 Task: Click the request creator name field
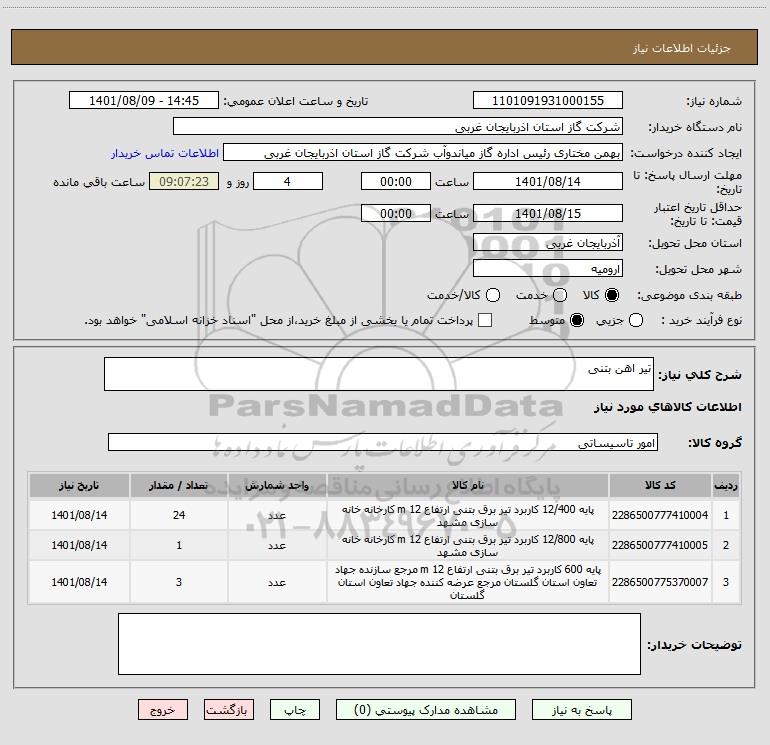tap(423, 152)
